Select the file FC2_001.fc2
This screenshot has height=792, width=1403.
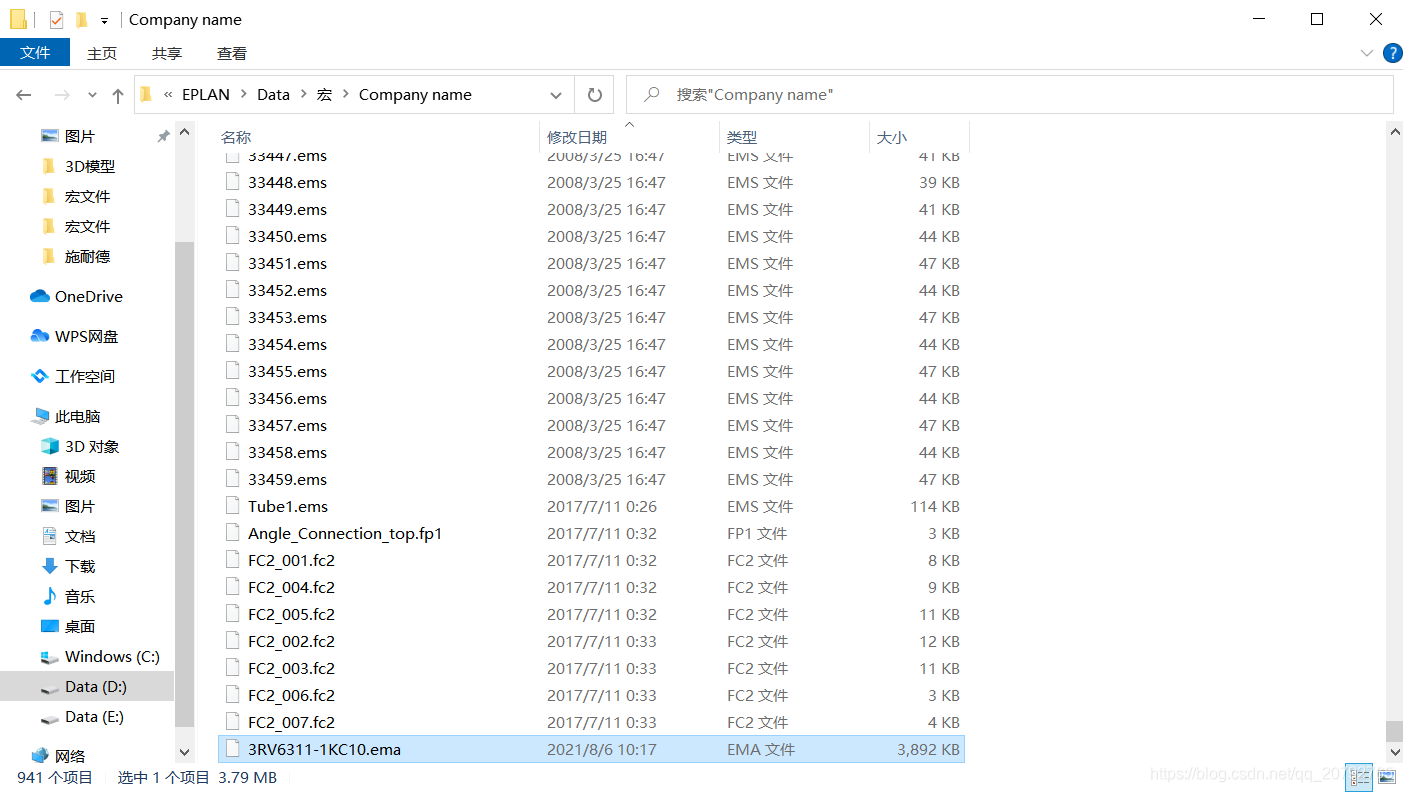tap(291, 560)
